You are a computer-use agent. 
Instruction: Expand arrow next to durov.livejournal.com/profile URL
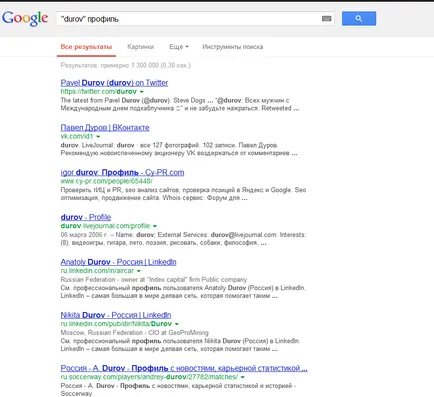155,226
